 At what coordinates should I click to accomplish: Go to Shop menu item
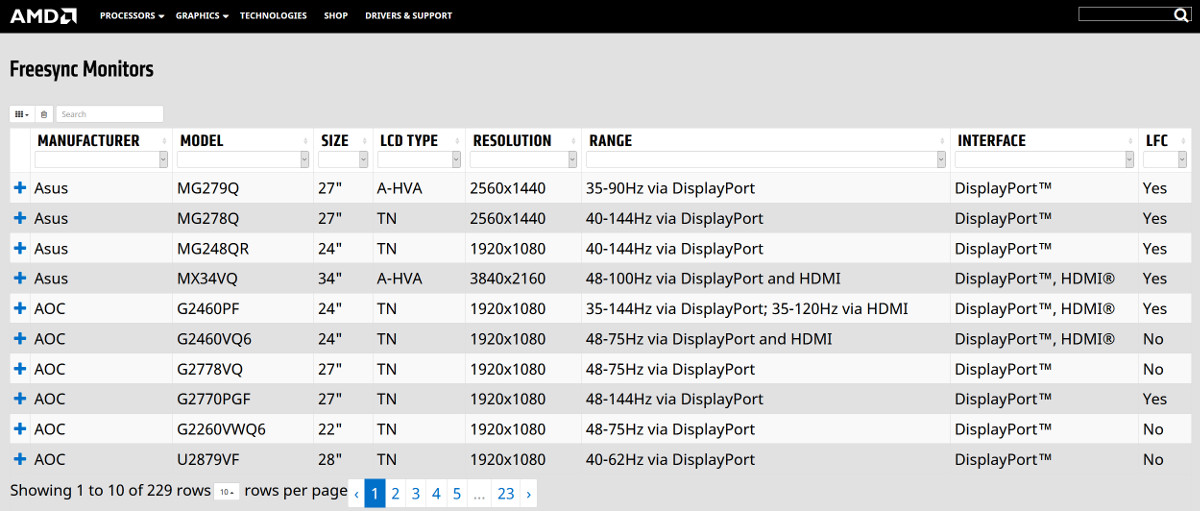[x=336, y=15]
